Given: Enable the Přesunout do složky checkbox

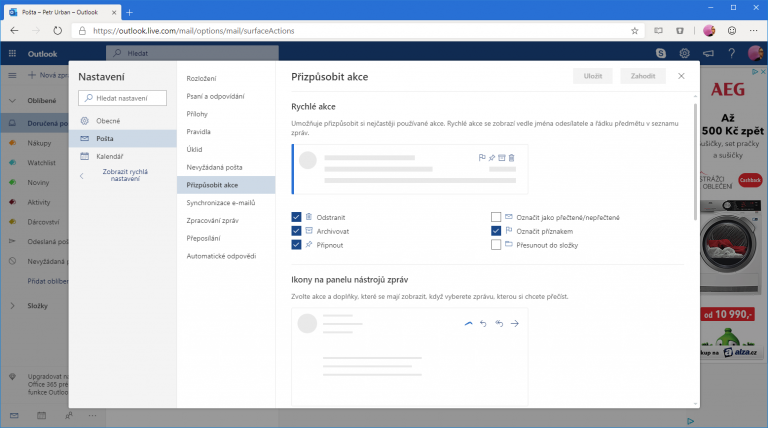Looking at the screenshot, I should (496, 244).
